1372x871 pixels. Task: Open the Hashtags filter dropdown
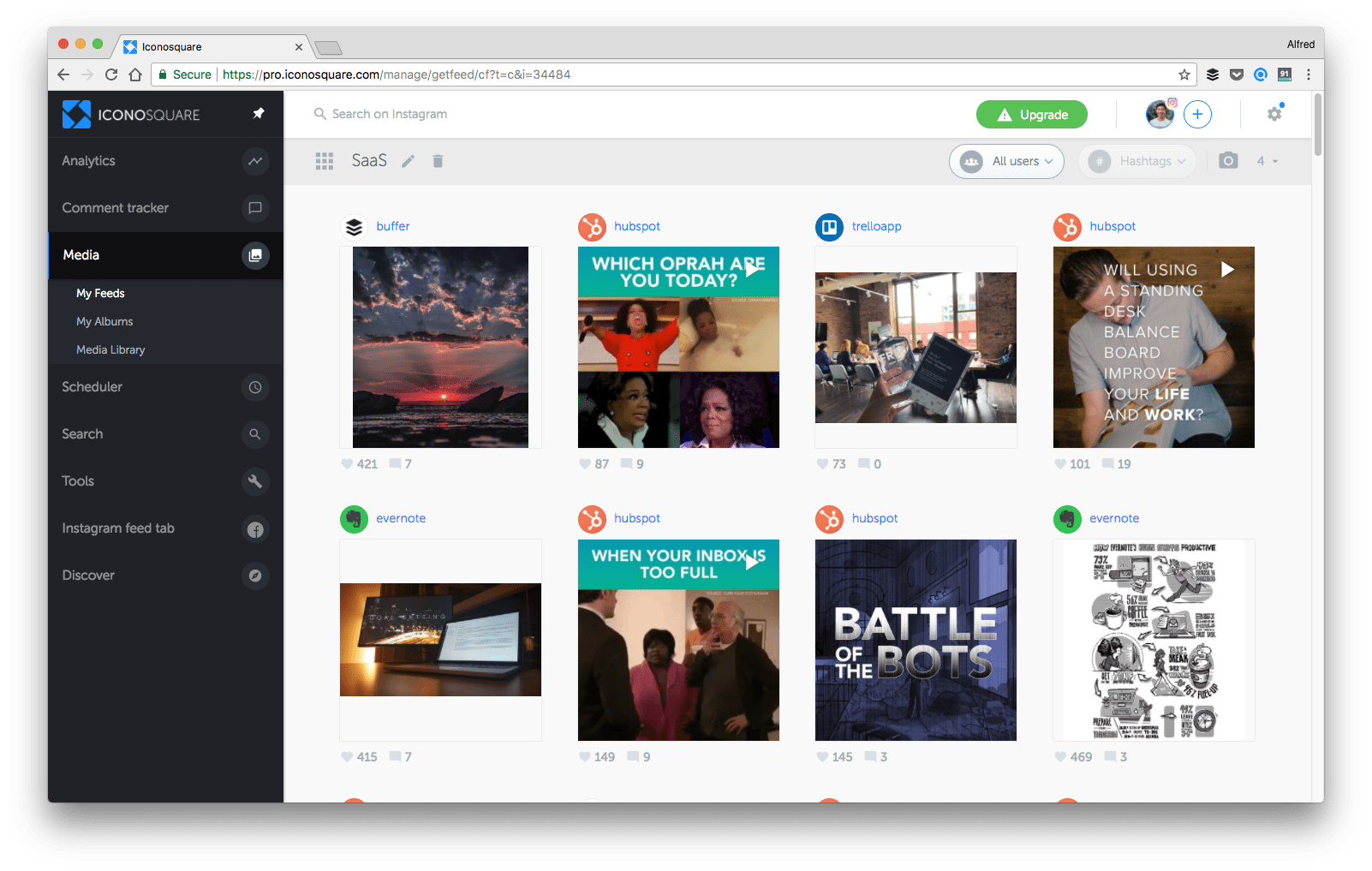click(x=1137, y=161)
